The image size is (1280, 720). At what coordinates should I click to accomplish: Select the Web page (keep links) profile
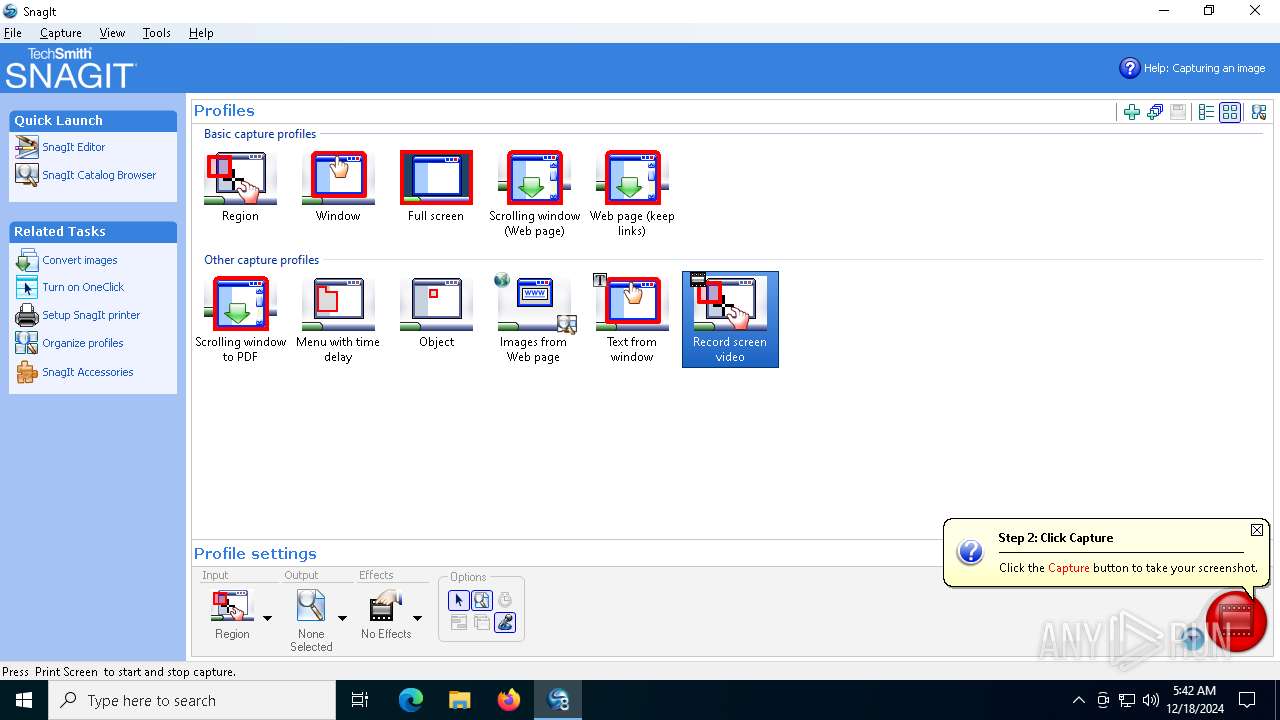pos(632,195)
